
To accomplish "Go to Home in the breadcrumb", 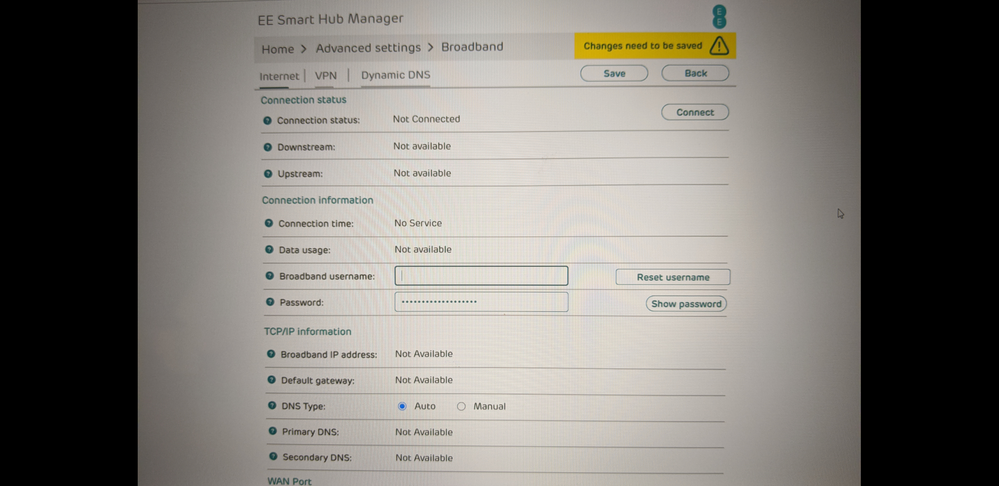I will pyautogui.click(x=278, y=49).
